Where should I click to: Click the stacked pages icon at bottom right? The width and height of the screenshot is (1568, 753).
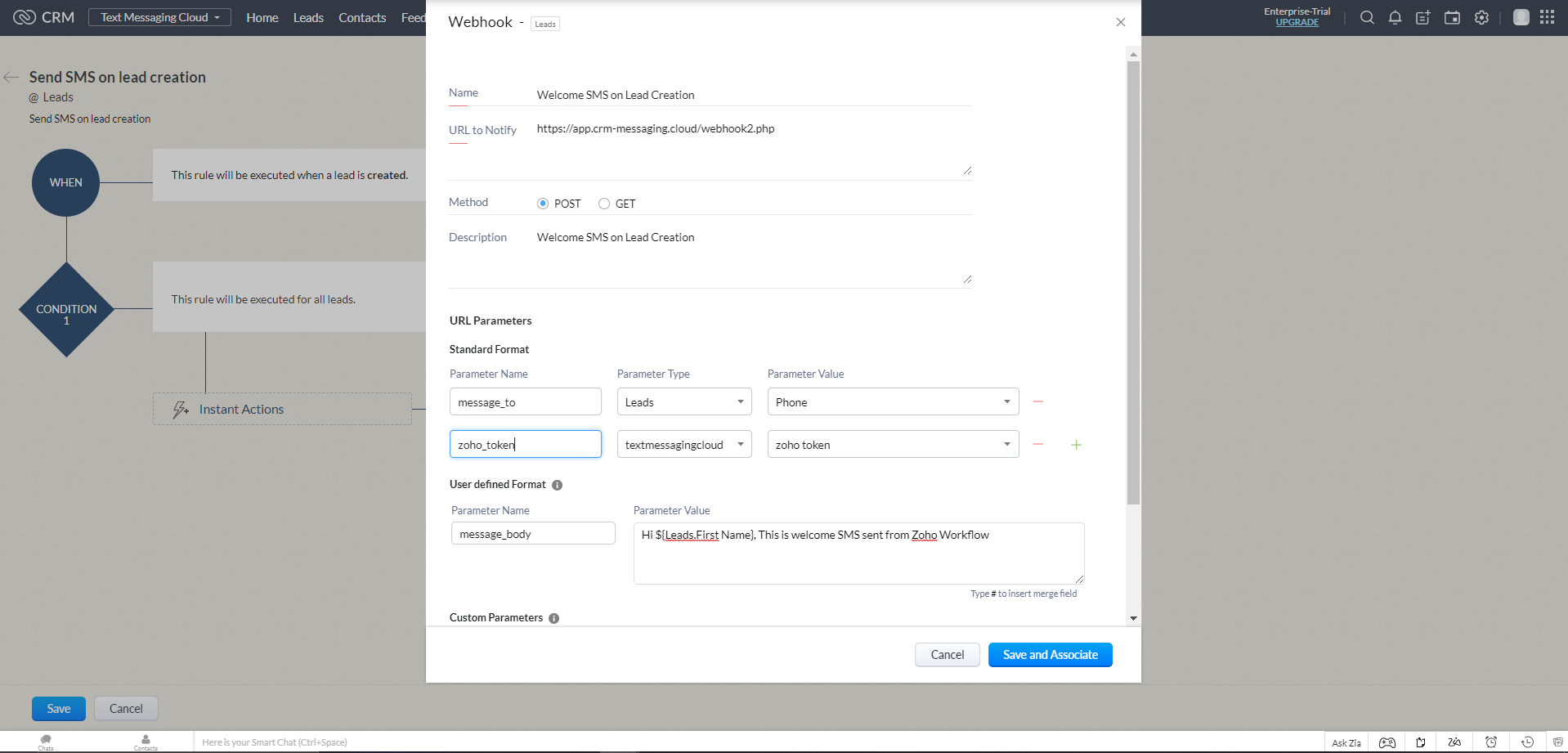[x=1557, y=742]
